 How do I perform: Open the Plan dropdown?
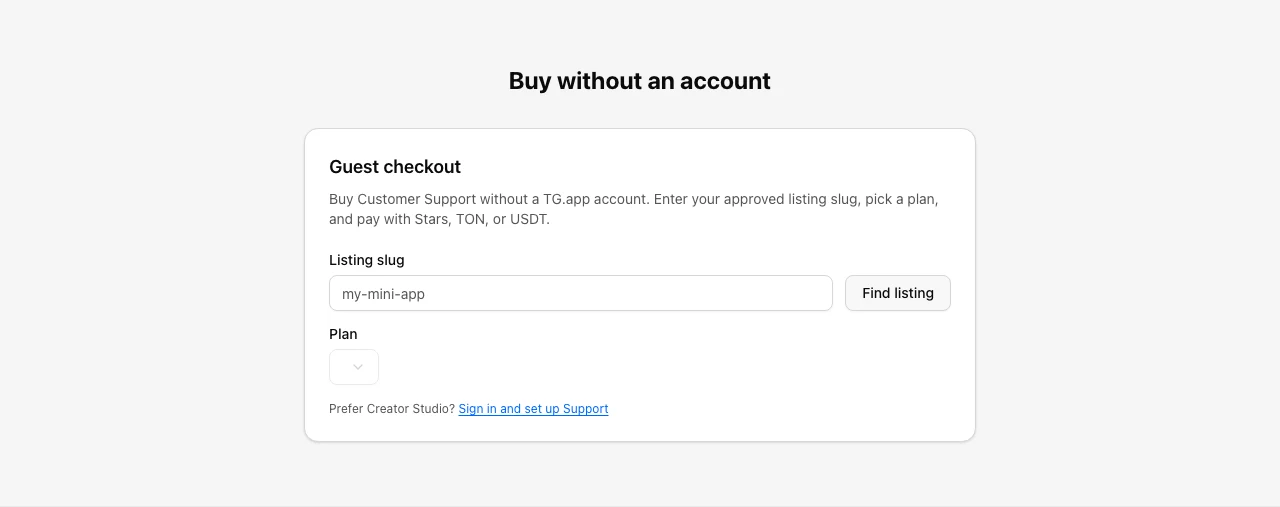[354, 367]
